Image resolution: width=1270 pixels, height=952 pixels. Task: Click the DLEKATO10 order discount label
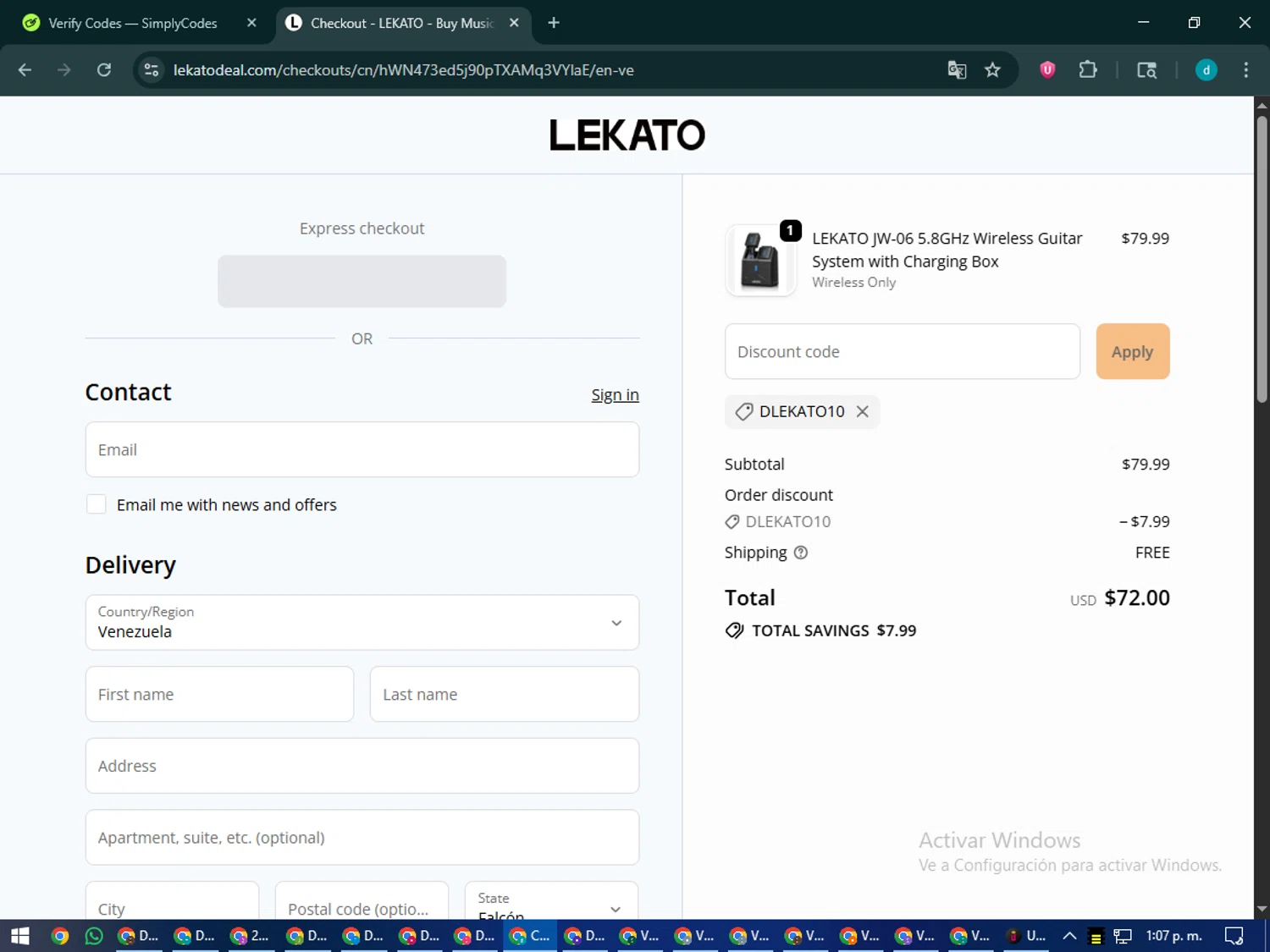coord(787,521)
